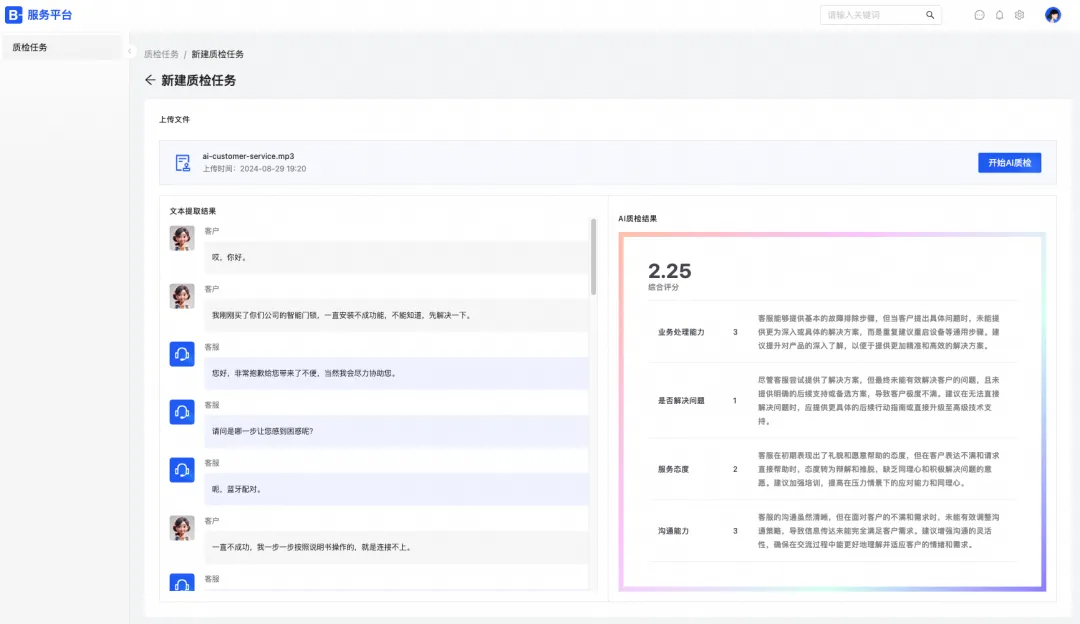The height and width of the screenshot is (624, 1080).
Task: Click the 服务态度 evaluation description text
Action: (878, 469)
